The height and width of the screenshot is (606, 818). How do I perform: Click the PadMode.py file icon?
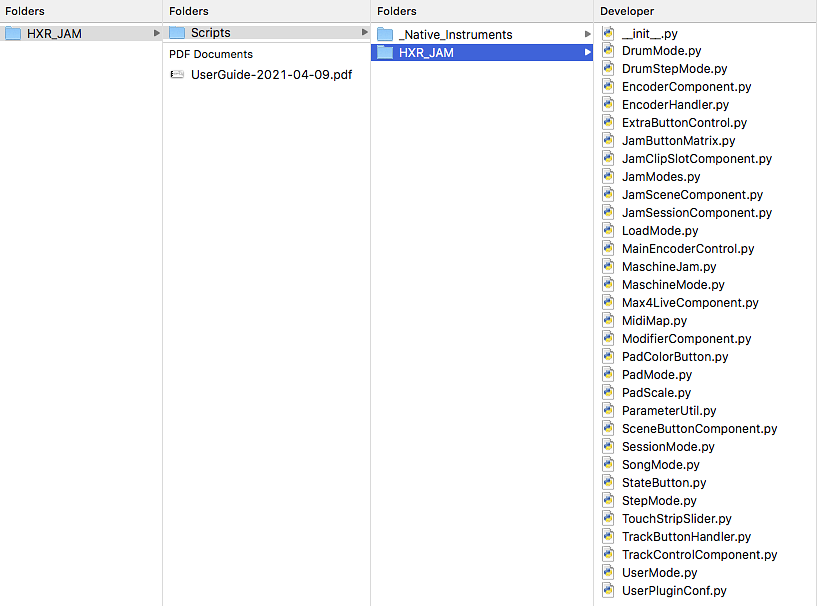(608, 374)
